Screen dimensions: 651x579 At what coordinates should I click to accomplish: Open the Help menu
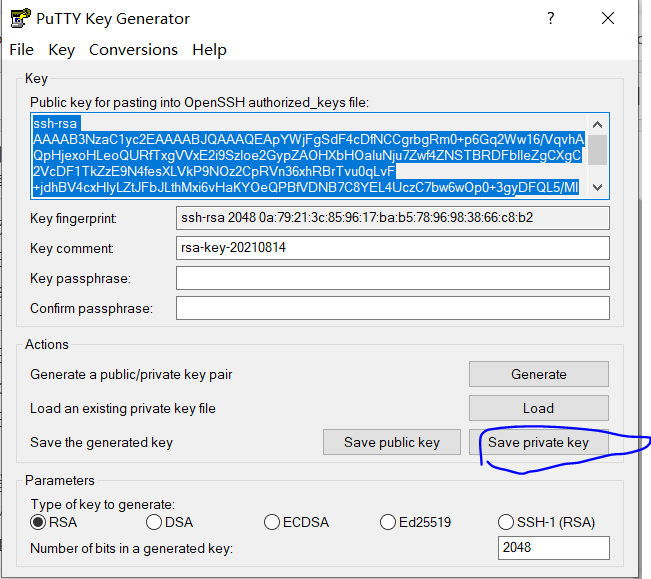coord(209,50)
